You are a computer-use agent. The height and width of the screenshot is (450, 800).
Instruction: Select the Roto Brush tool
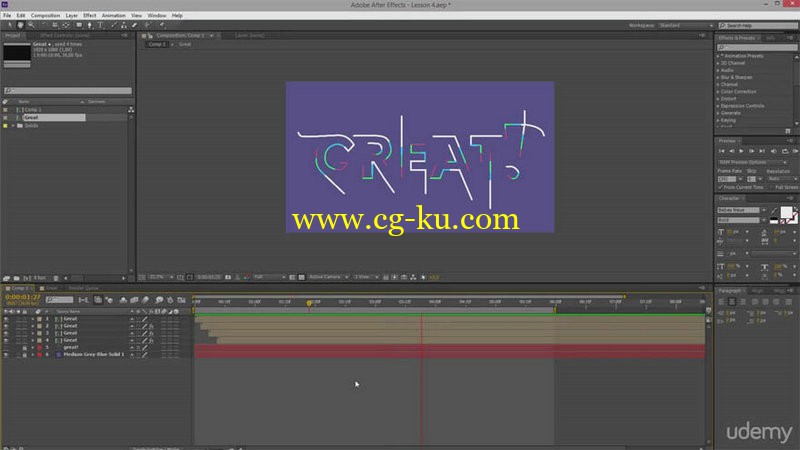pyautogui.click(x=147, y=25)
